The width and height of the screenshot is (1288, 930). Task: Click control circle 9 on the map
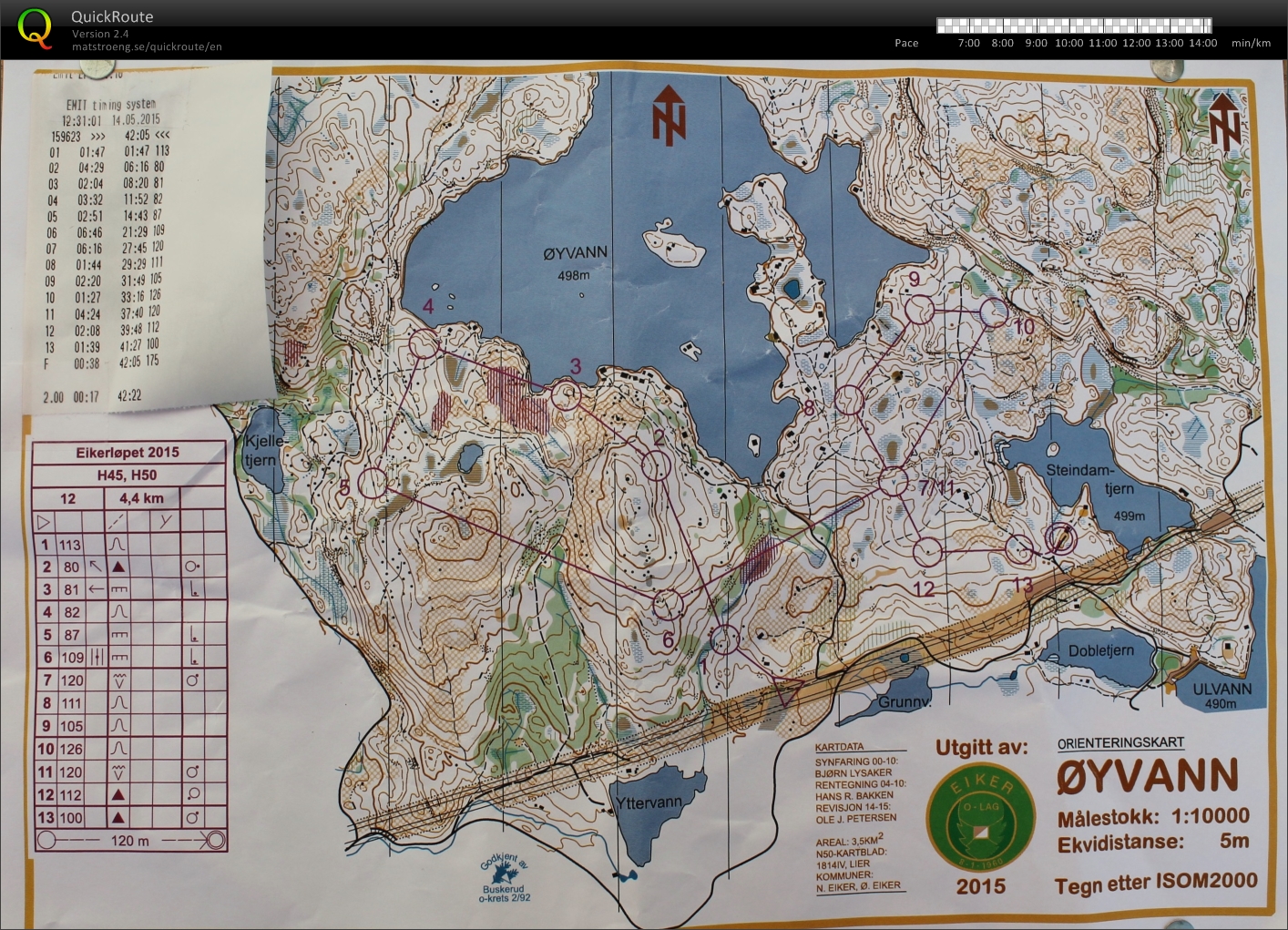point(919,310)
